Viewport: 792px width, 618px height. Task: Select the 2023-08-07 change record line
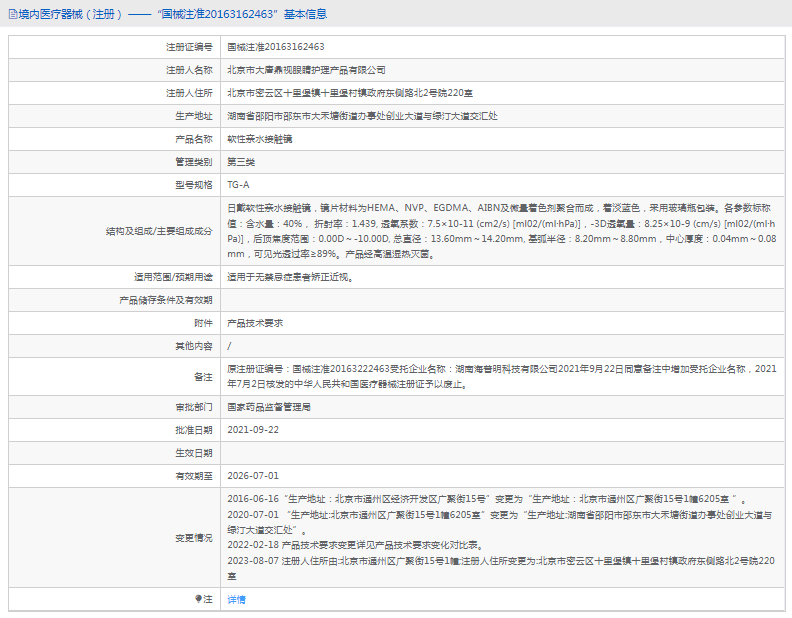501,569
